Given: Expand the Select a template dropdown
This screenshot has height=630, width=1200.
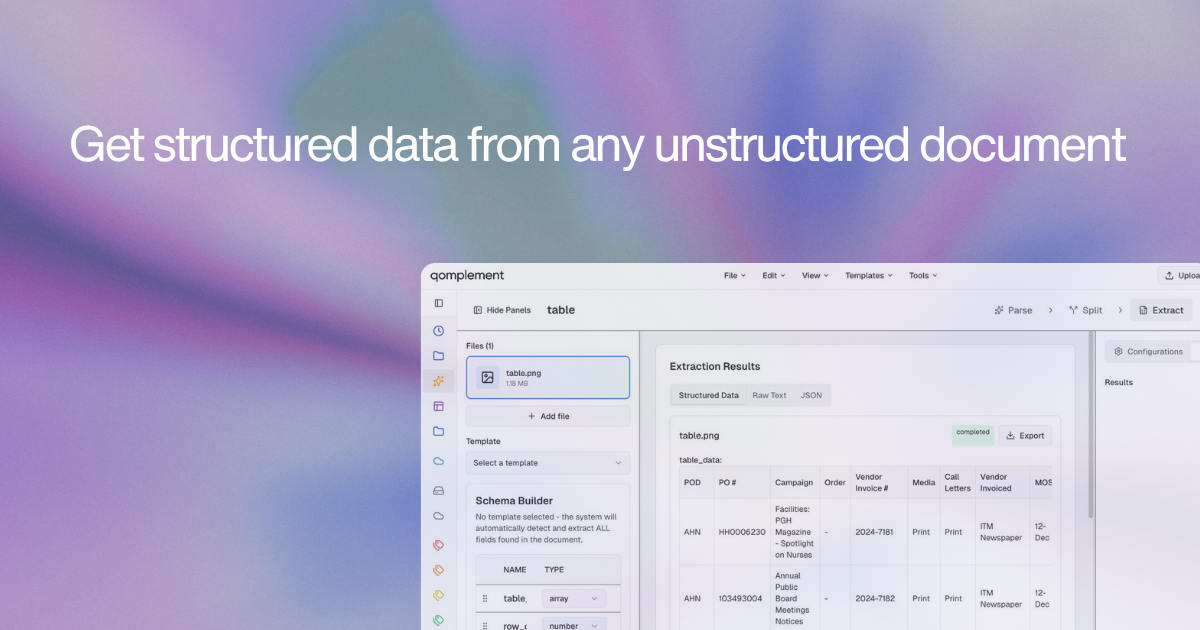Looking at the screenshot, I should [547, 463].
